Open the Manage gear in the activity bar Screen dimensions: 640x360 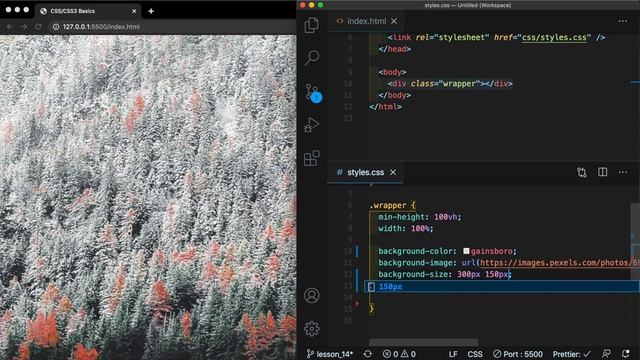pos(312,329)
